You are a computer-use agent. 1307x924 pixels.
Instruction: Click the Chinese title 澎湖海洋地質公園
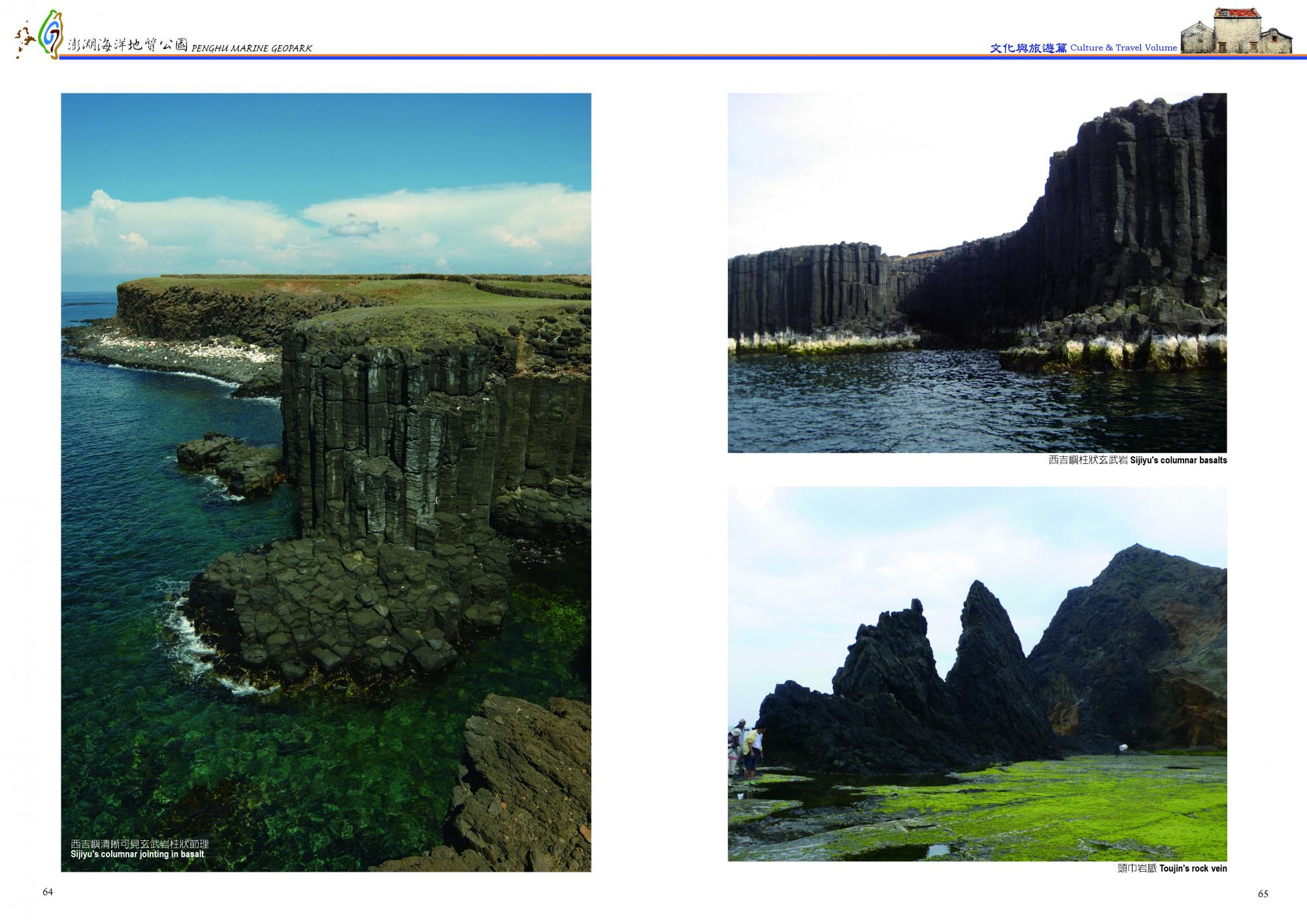[x=128, y=45]
